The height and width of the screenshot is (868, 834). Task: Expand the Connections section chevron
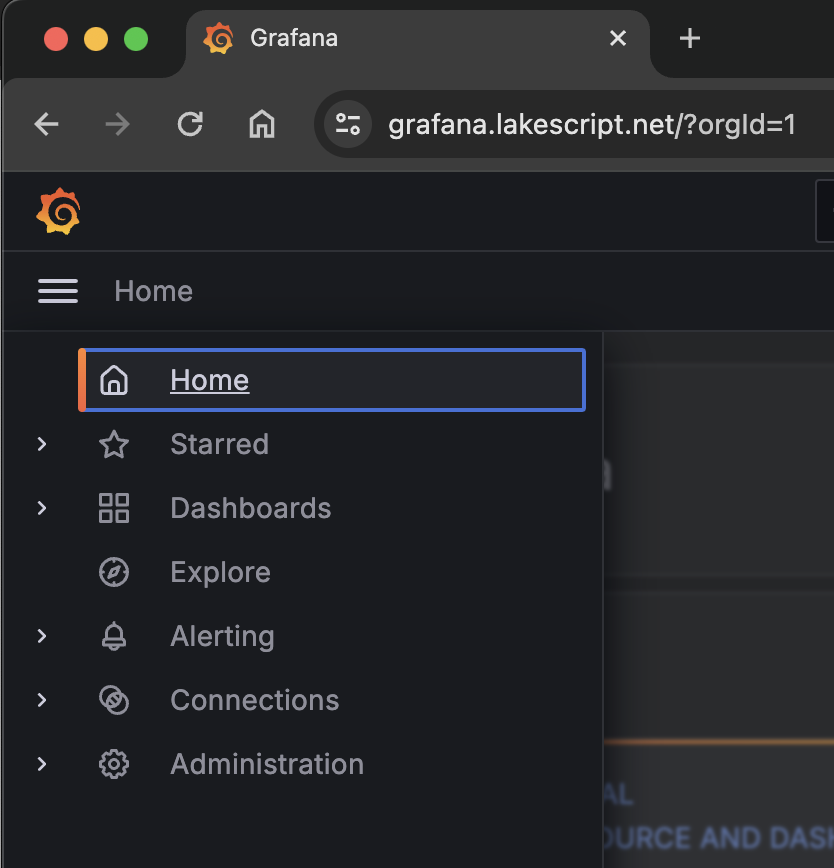click(42, 700)
